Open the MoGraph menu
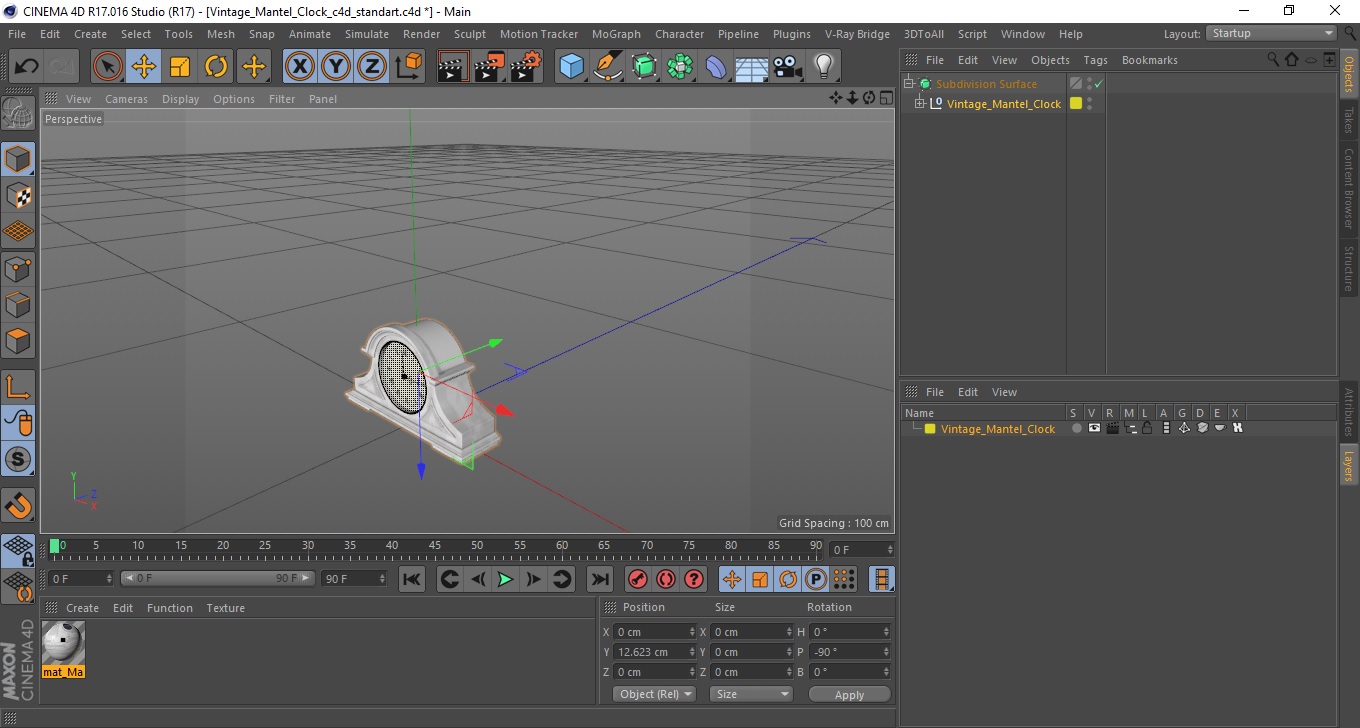1360x728 pixels. tap(616, 34)
